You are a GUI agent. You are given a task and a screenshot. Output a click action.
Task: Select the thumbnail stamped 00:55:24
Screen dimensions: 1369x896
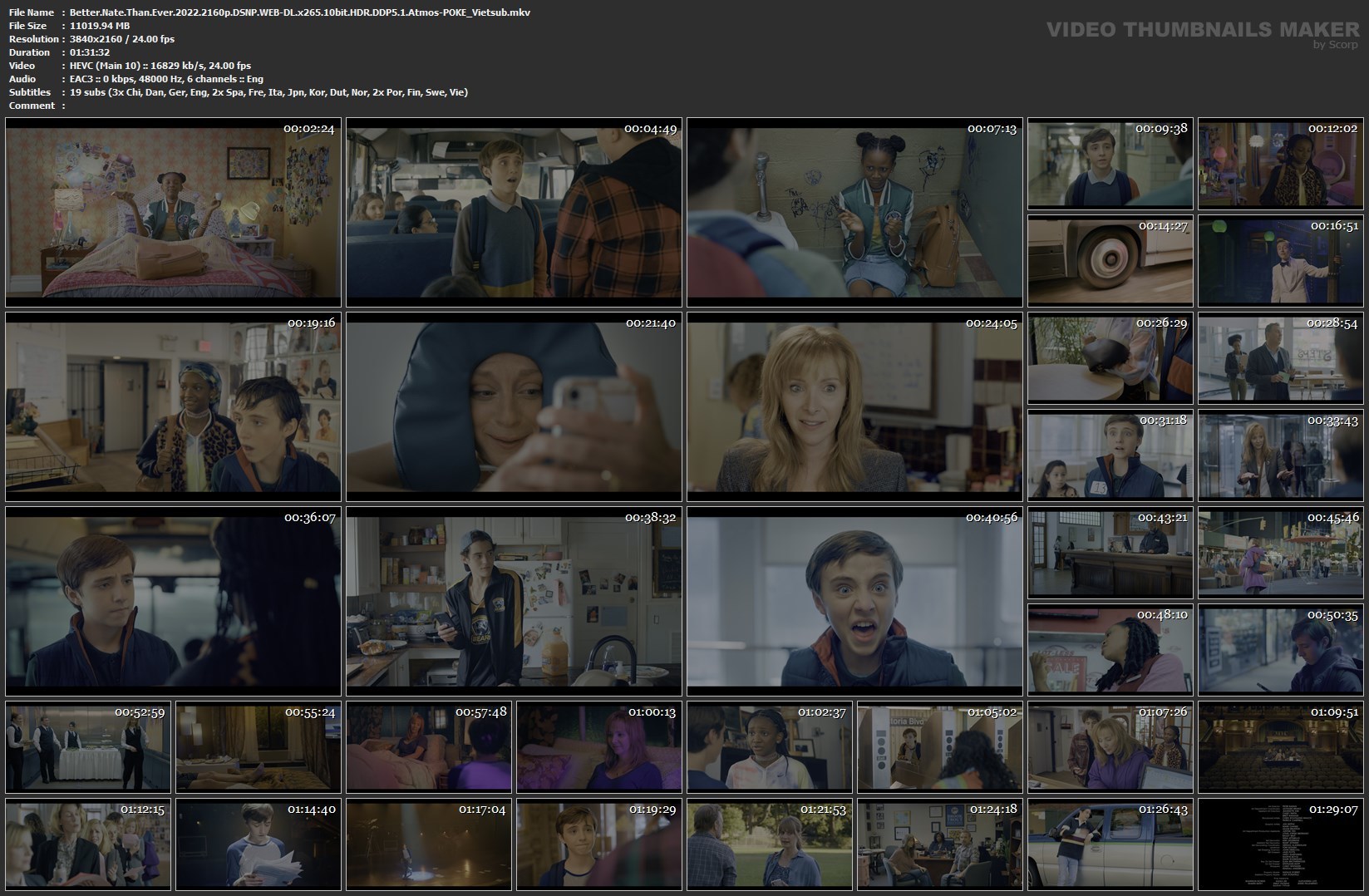click(x=259, y=747)
